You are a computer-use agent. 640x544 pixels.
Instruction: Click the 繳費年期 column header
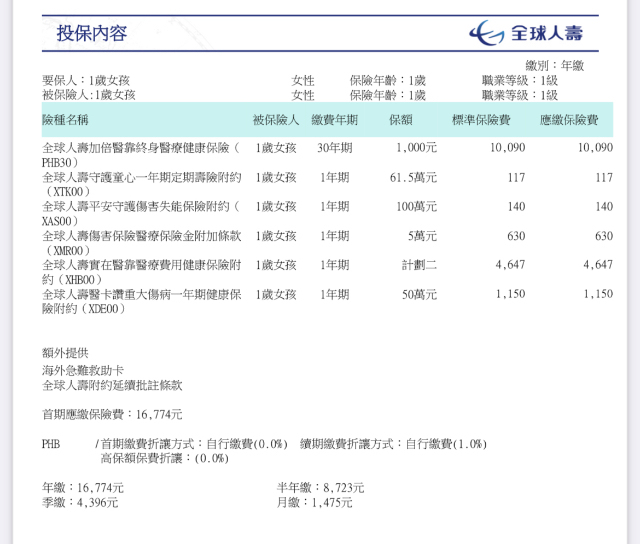tap(334, 120)
